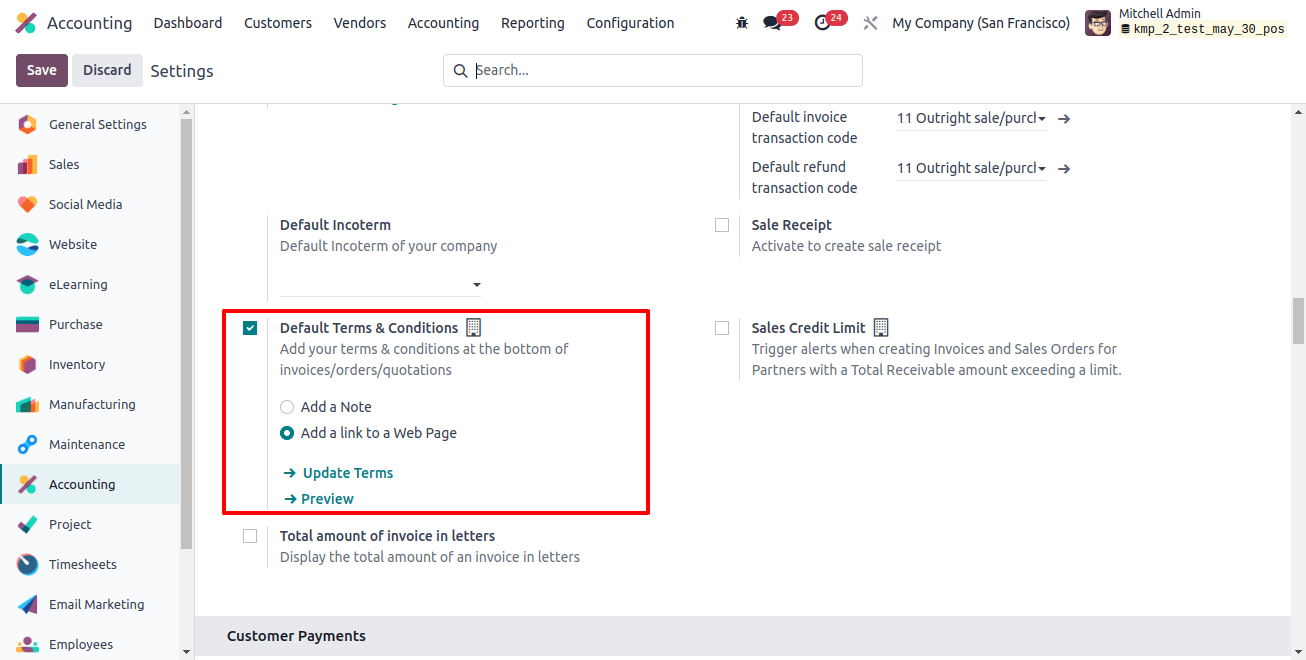Click the Update Terms link

(x=338, y=473)
